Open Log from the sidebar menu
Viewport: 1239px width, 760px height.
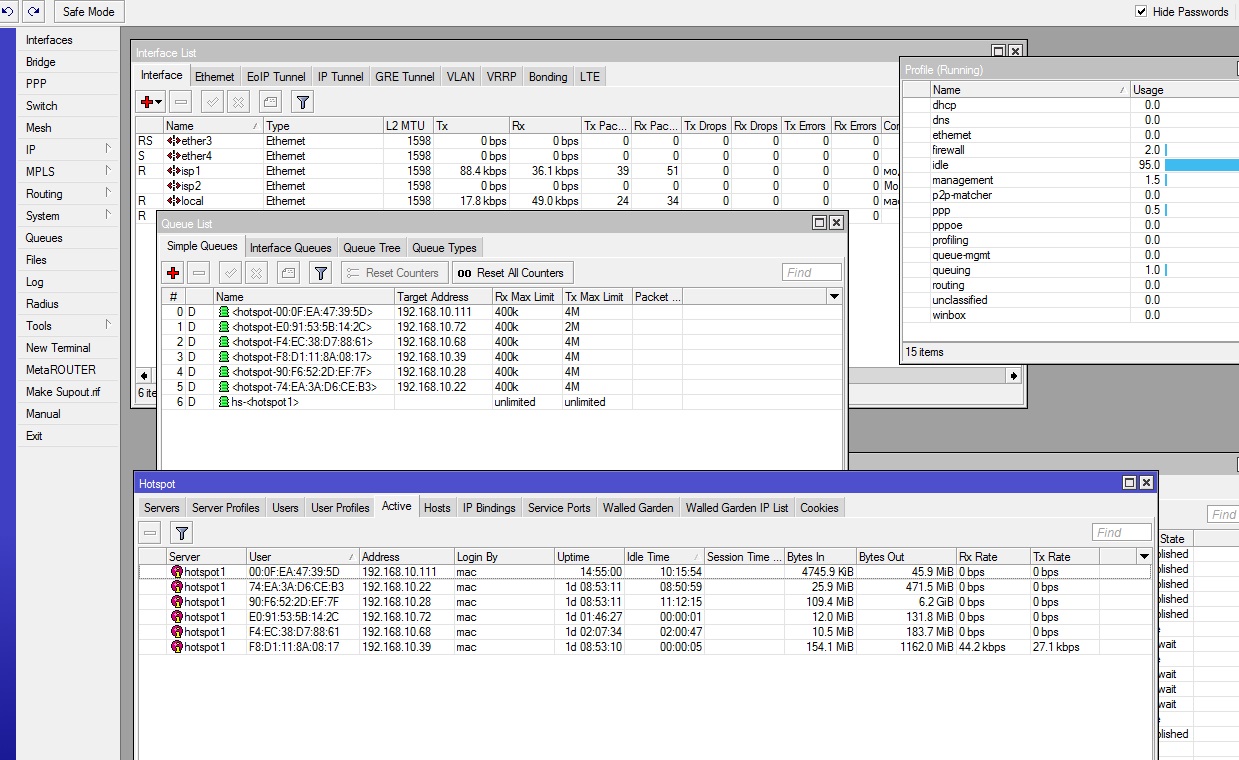coord(35,282)
